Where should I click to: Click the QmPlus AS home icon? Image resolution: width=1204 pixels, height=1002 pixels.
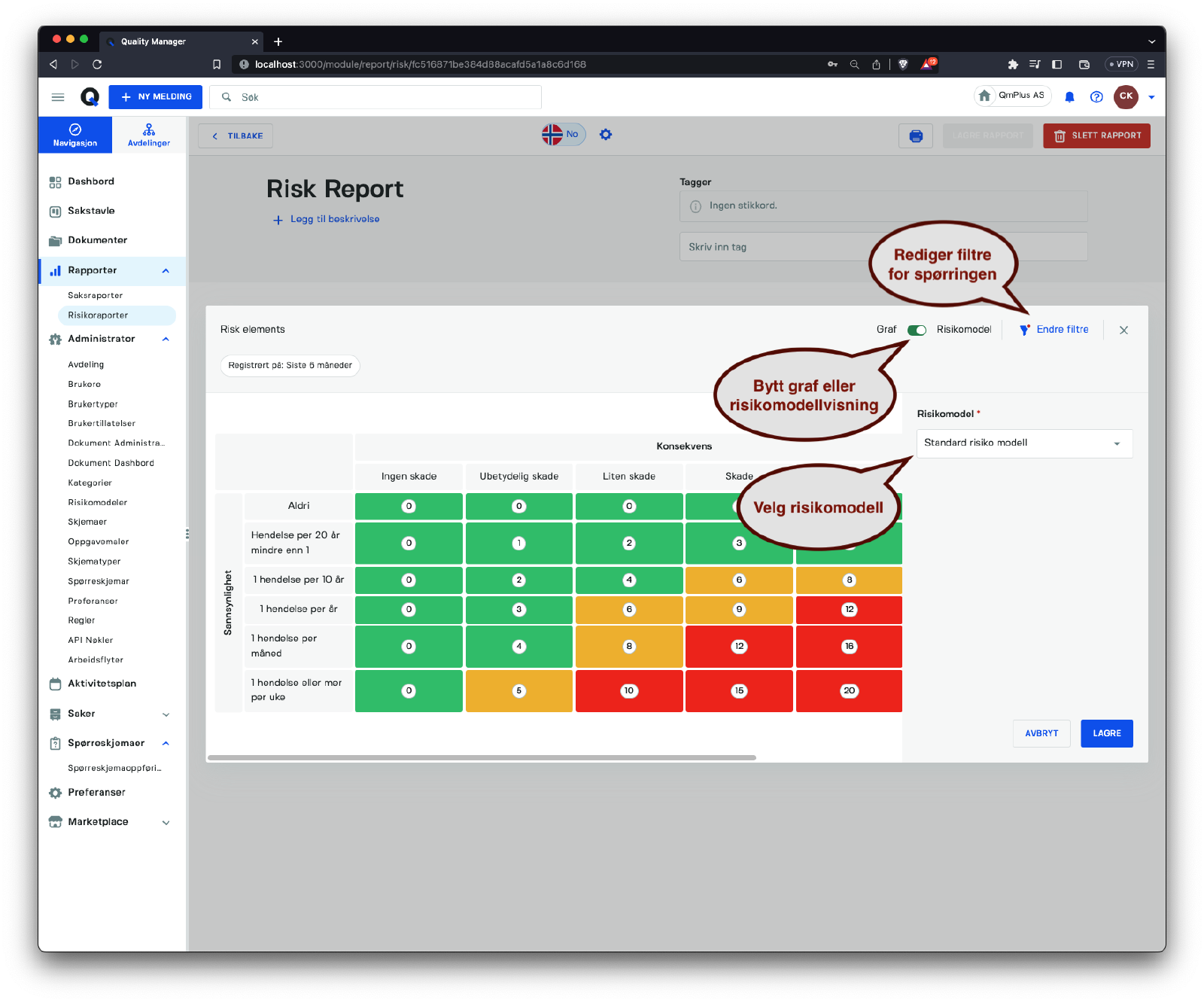coord(984,96)
